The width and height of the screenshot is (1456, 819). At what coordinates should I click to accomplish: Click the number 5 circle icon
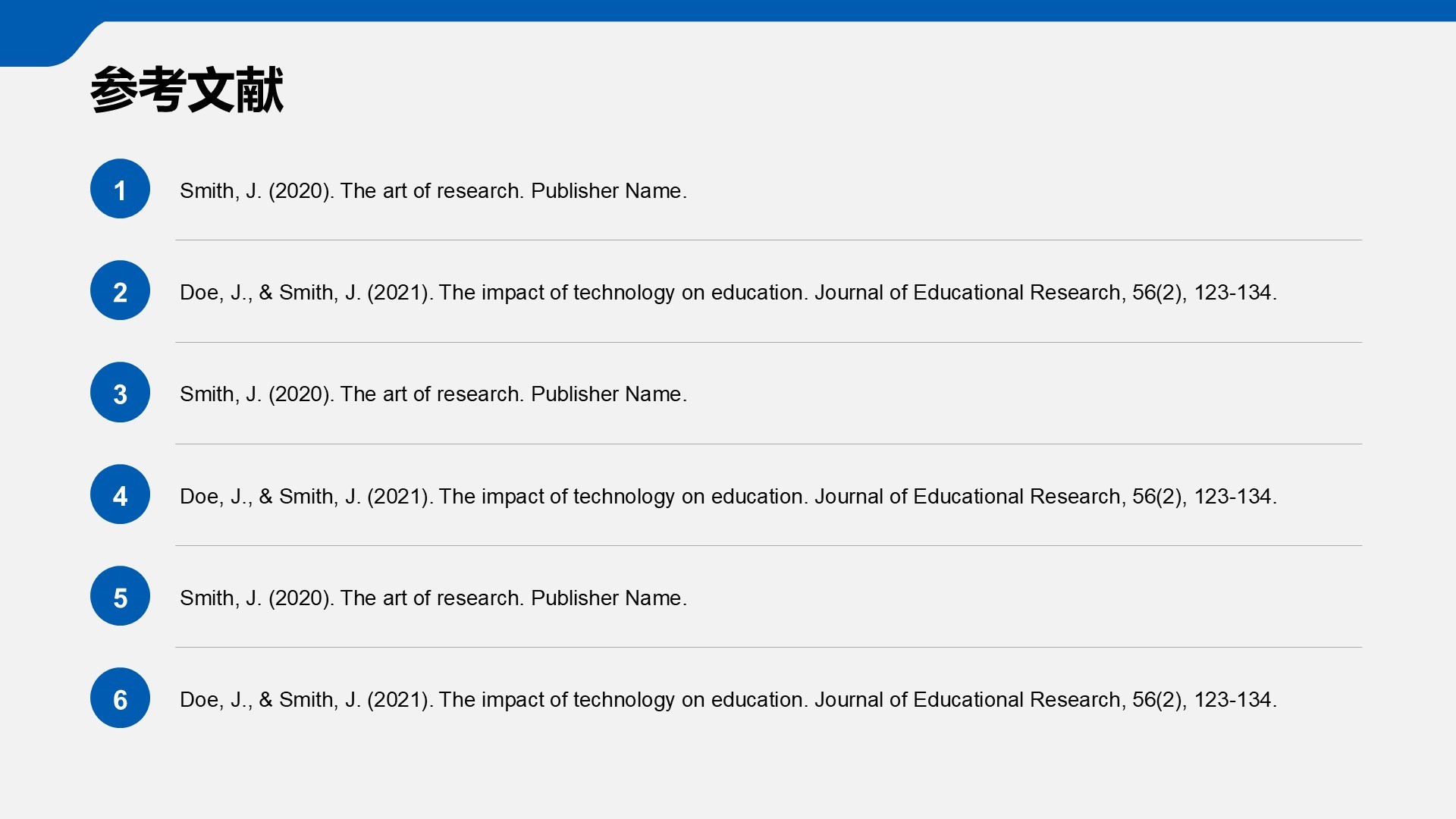pyautogui.click(x=120, y=596)
